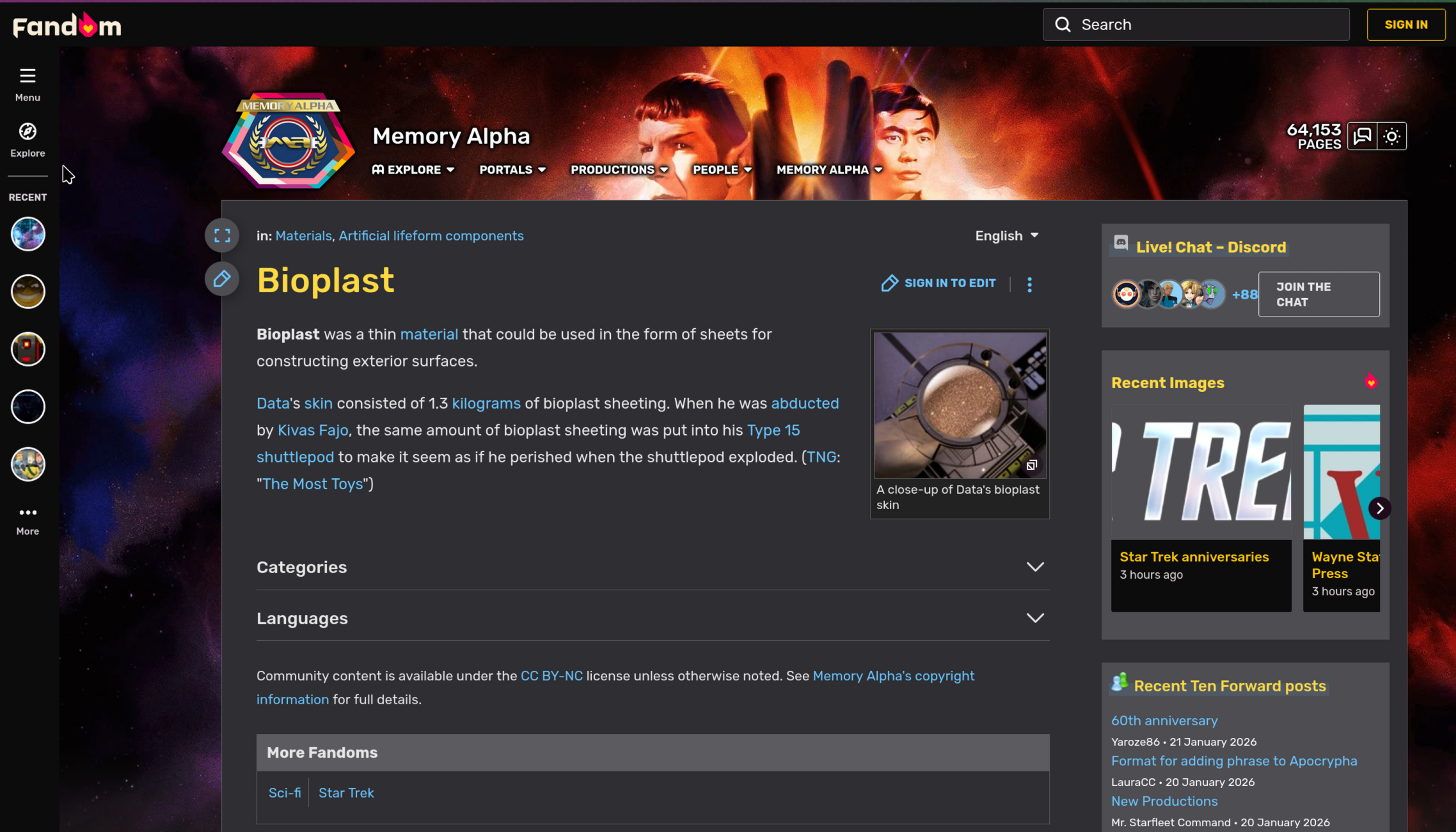Toggle light theme with sun icon
1456x832 pixels.
tap(1392, 136)
